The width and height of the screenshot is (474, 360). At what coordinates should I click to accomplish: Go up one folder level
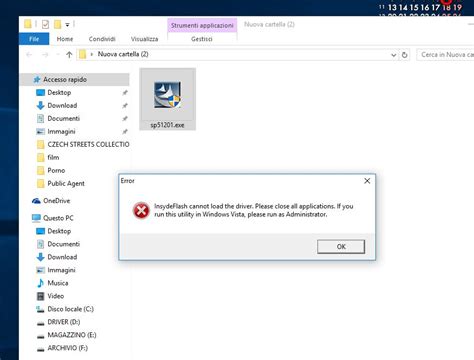click(69, 54)
